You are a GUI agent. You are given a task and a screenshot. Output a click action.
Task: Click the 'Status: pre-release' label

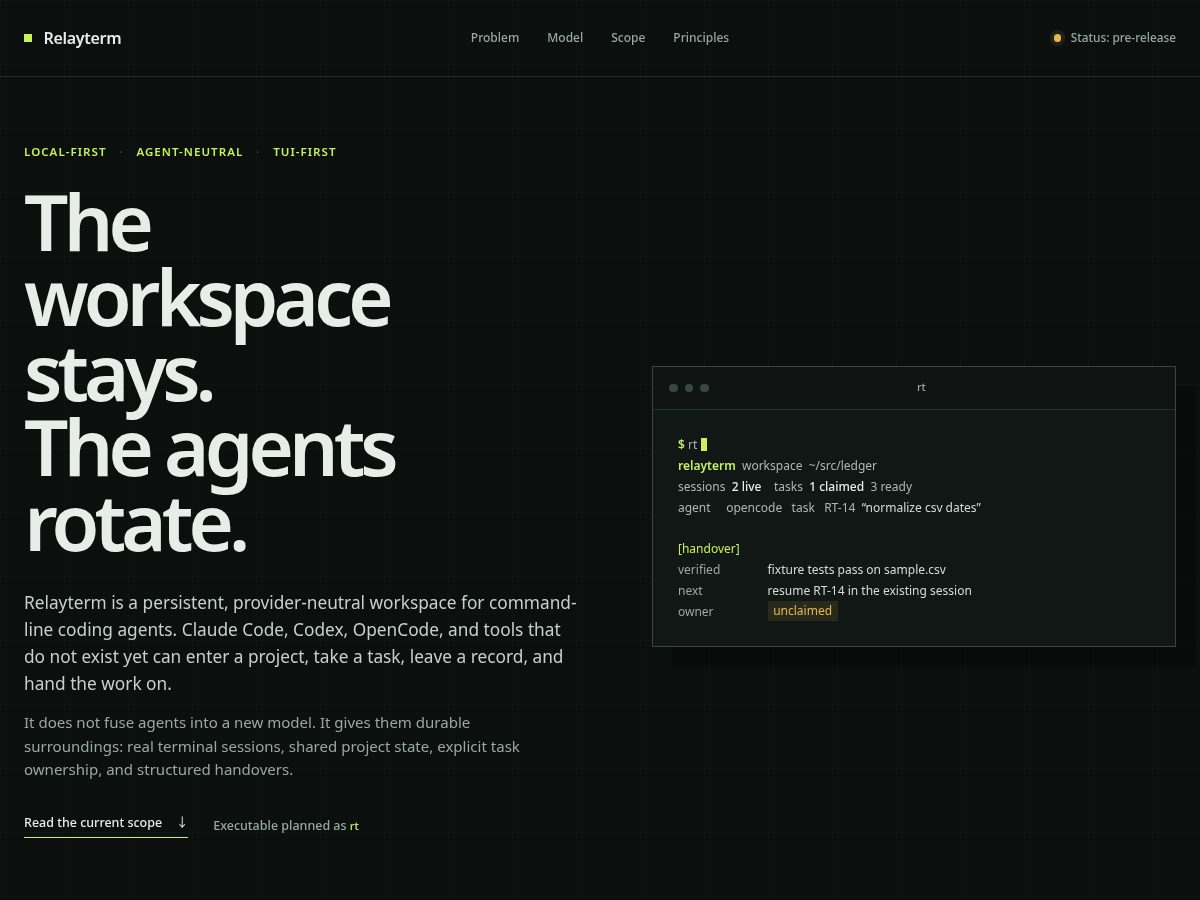pos(1123,38)
